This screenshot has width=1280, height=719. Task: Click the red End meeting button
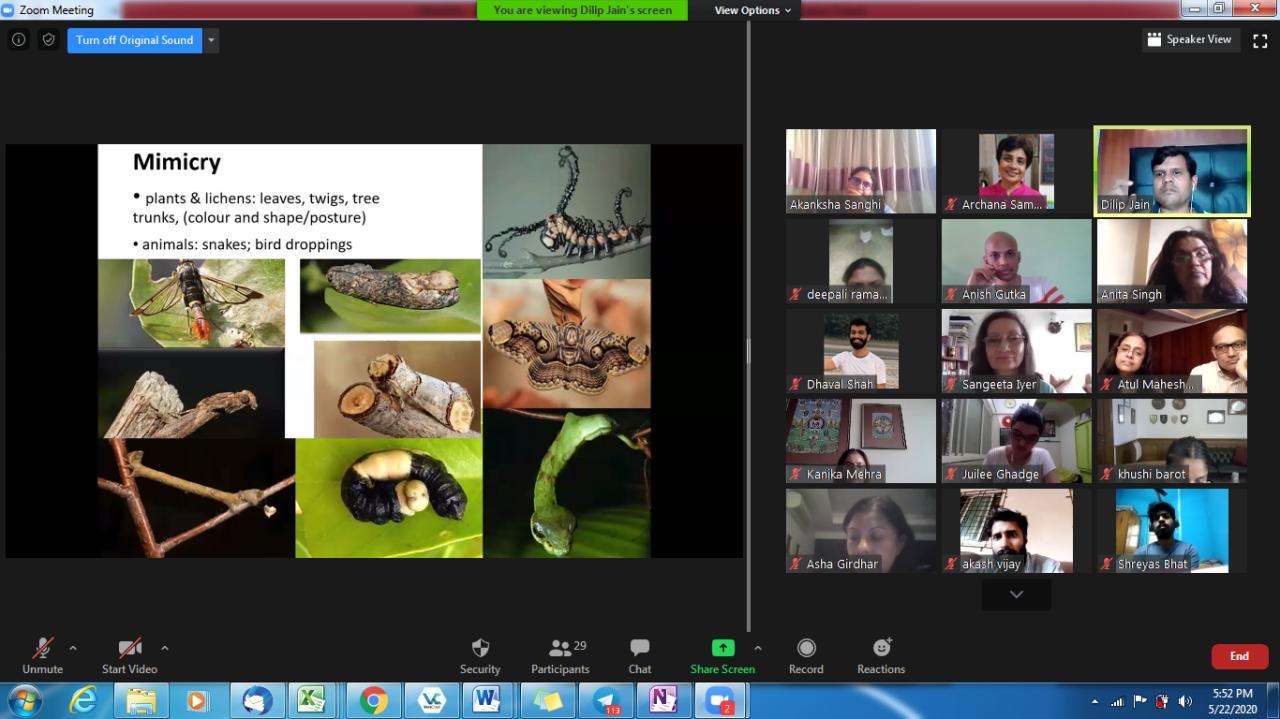pos(1239,656)
